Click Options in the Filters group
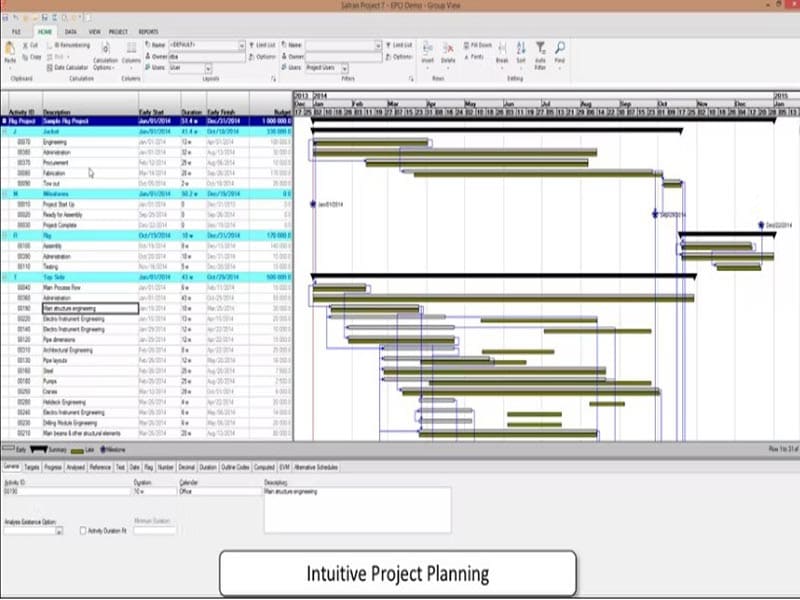 [398, 57]
